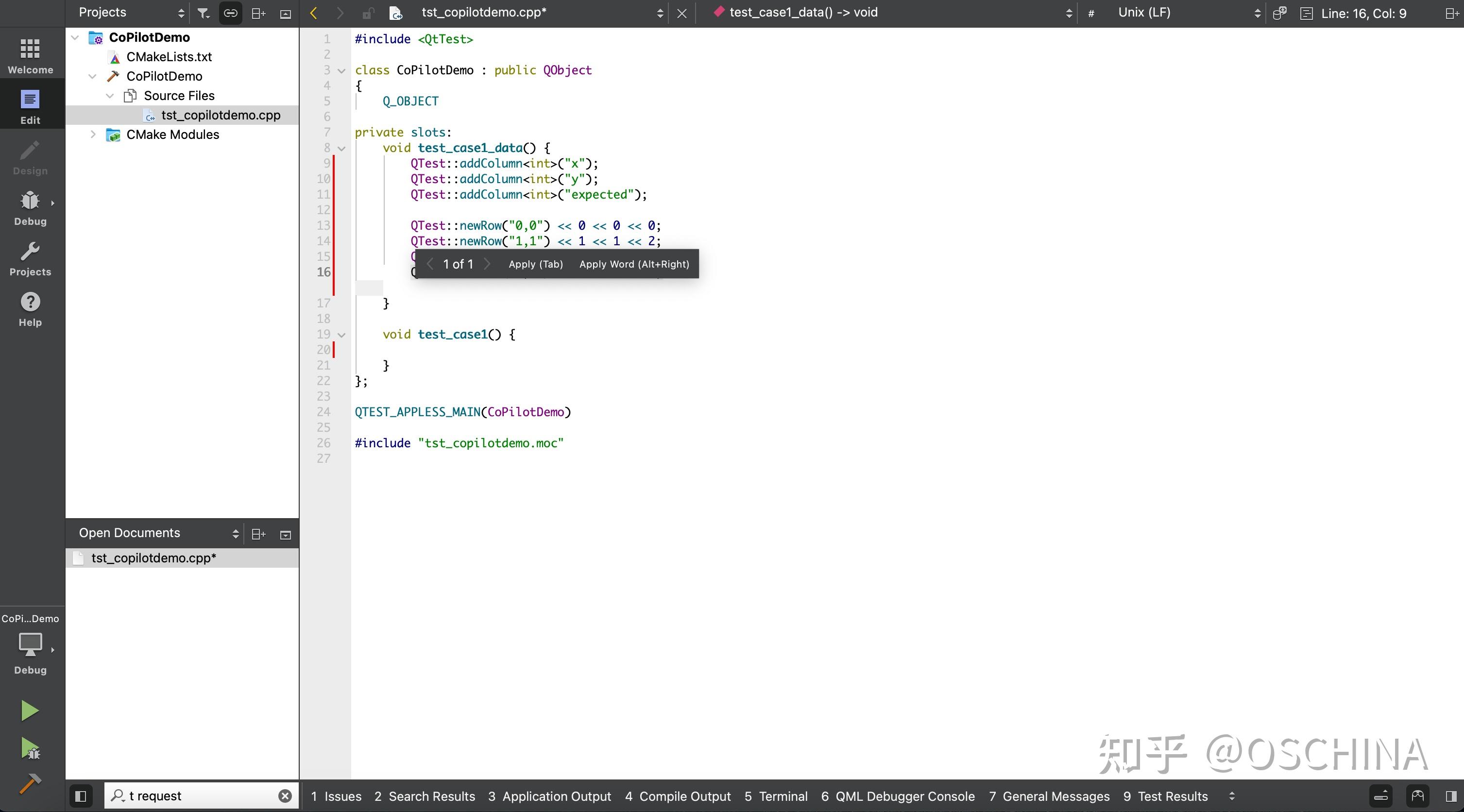Screen dimensions: 1464x812
Task: Toggle the left sidebar visibility
Action: (80, 796)
